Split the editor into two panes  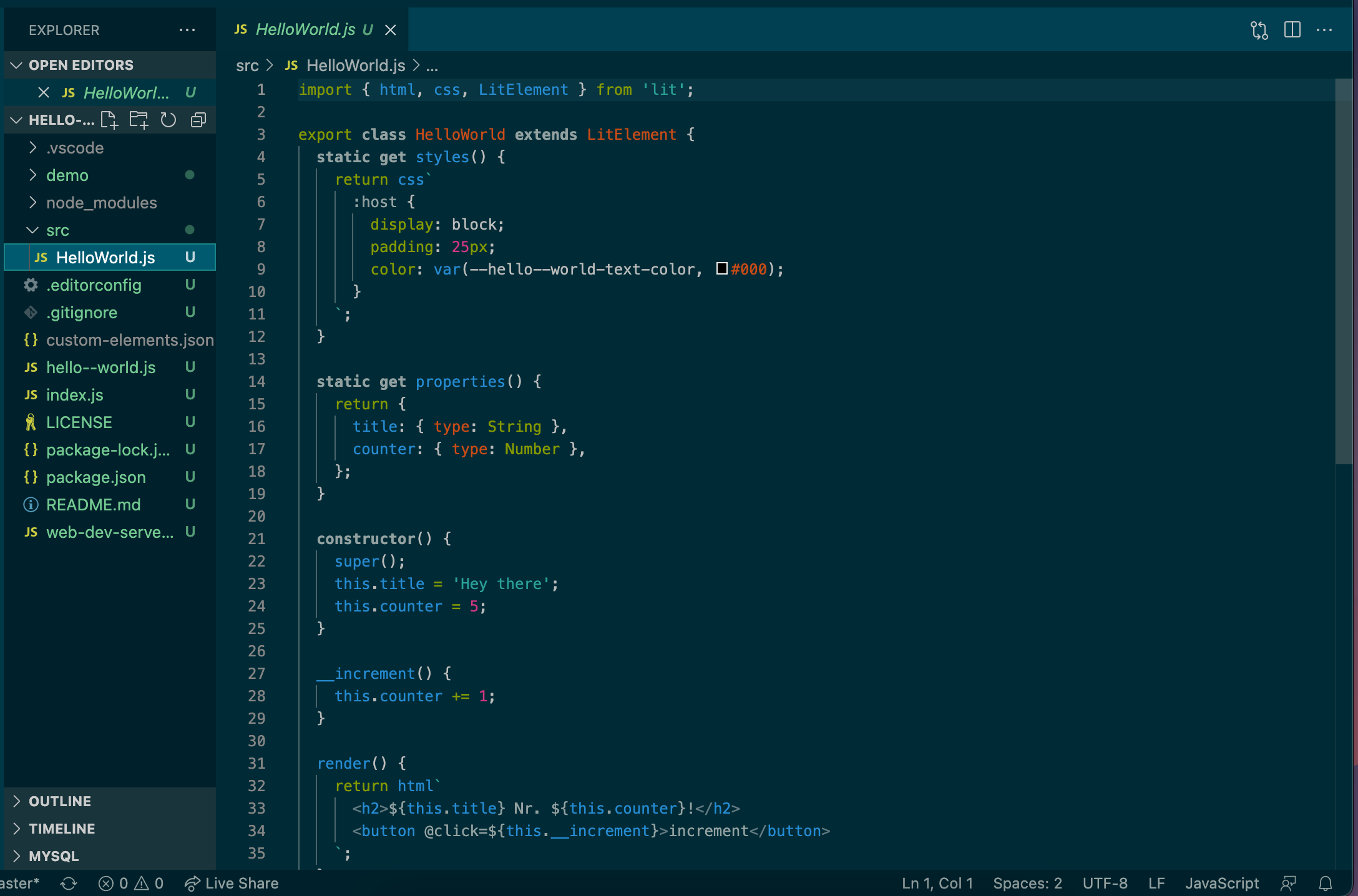[x=1291, y=29]
